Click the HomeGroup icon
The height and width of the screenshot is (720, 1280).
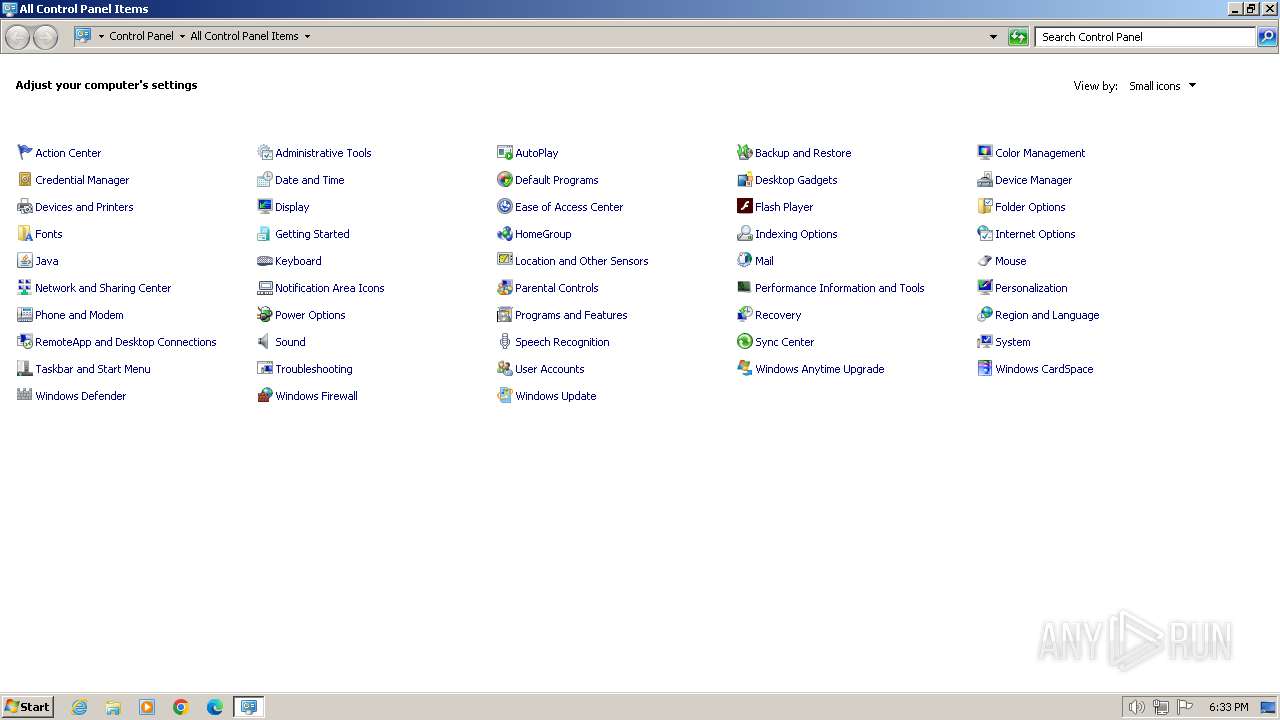505,234
